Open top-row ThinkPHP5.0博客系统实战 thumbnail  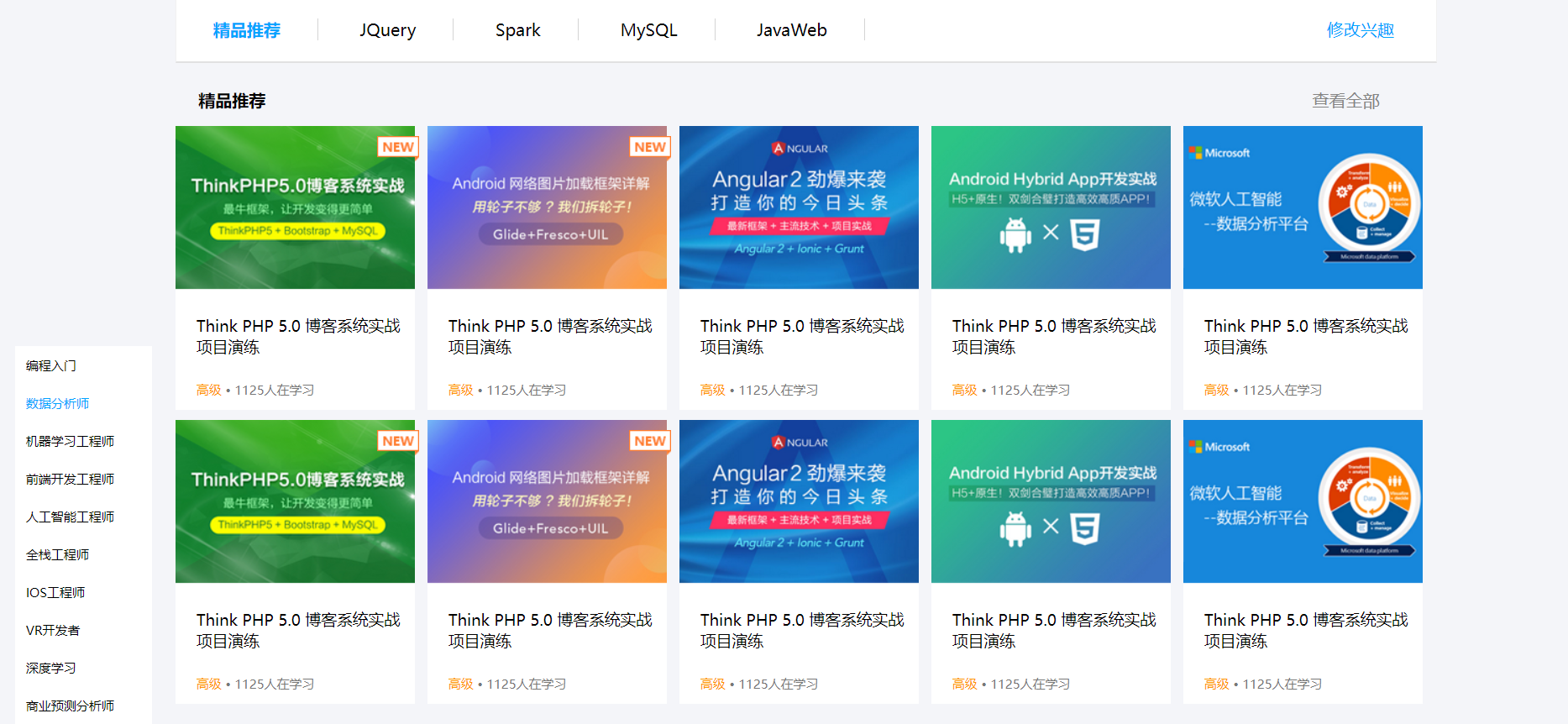295,207
